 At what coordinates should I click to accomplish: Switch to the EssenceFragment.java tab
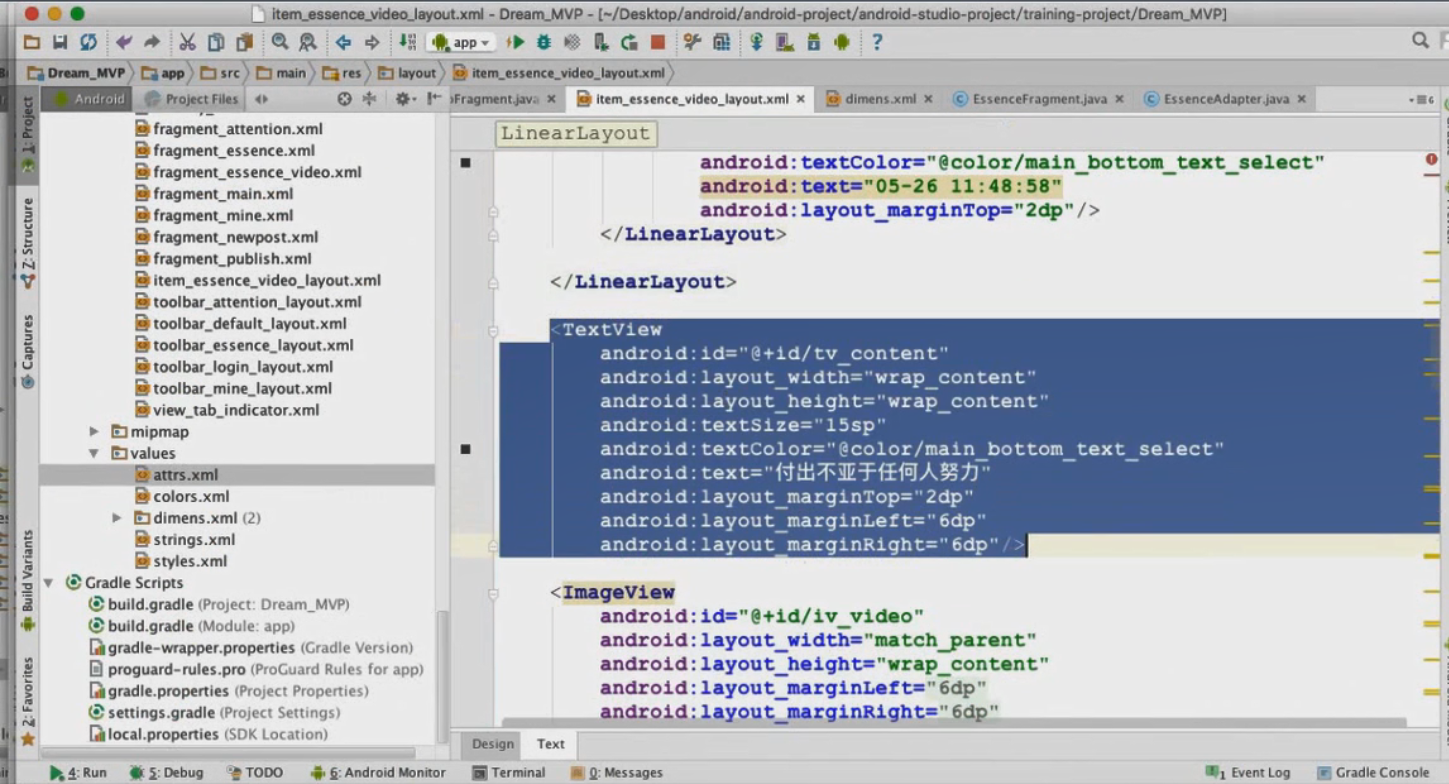tap(1039, 99)
